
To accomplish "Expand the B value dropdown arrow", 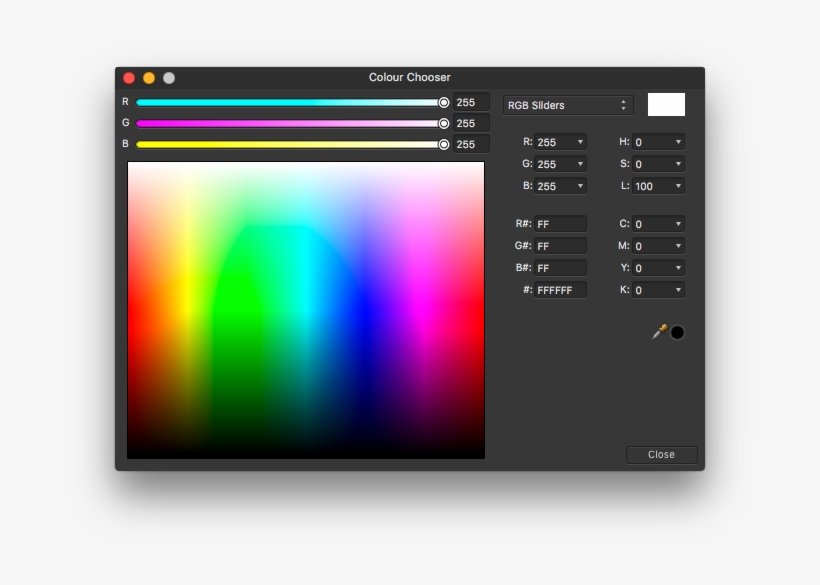I will (579, 186).
